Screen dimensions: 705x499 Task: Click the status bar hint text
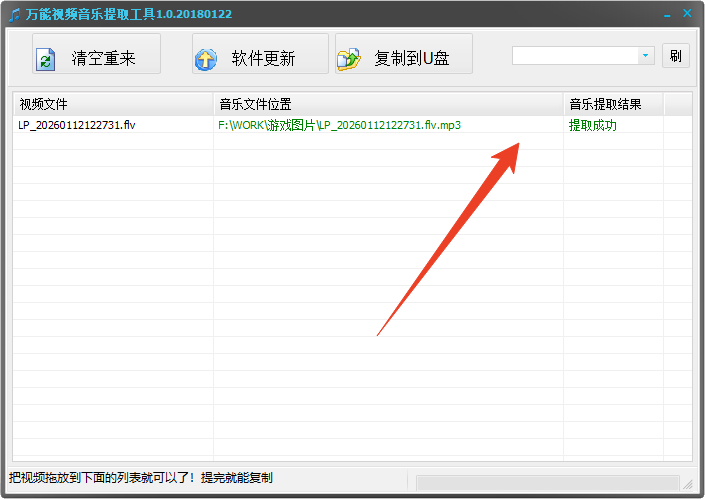point(140,478)
